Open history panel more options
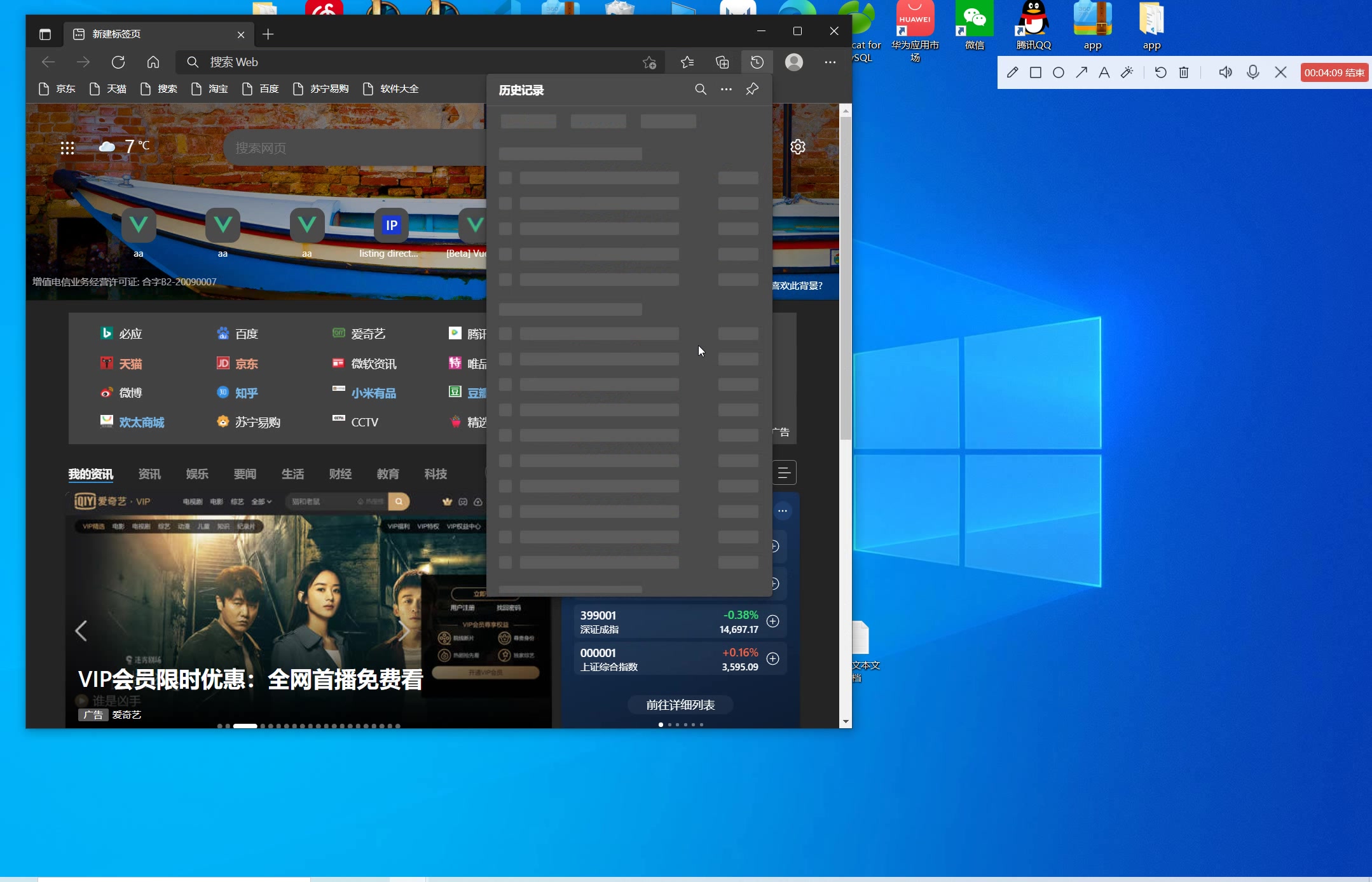Image resolution: width=1372 pixels, height=882 pixels. [x=726, y=90]
